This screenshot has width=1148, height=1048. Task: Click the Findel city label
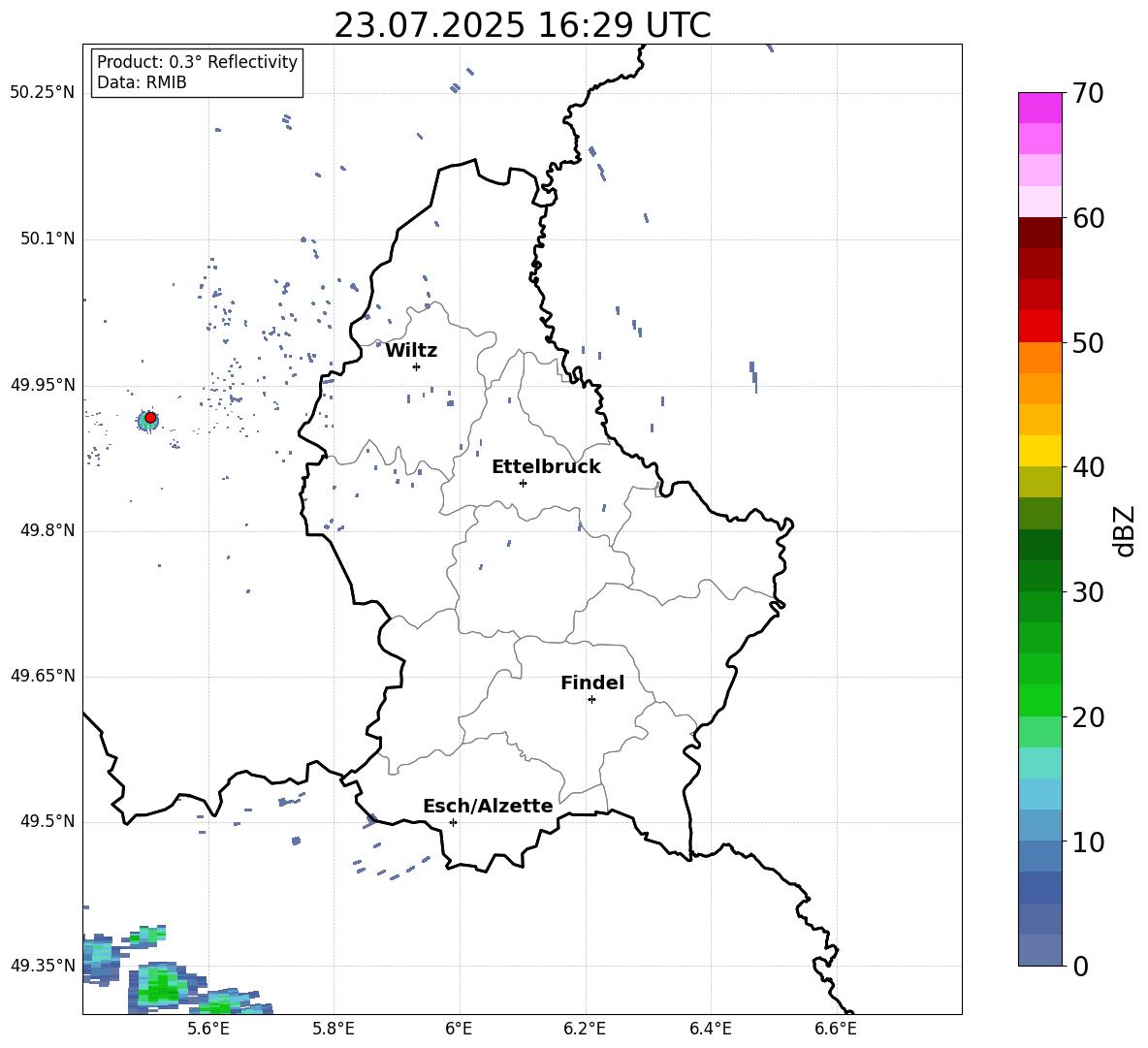pos(592,683)
